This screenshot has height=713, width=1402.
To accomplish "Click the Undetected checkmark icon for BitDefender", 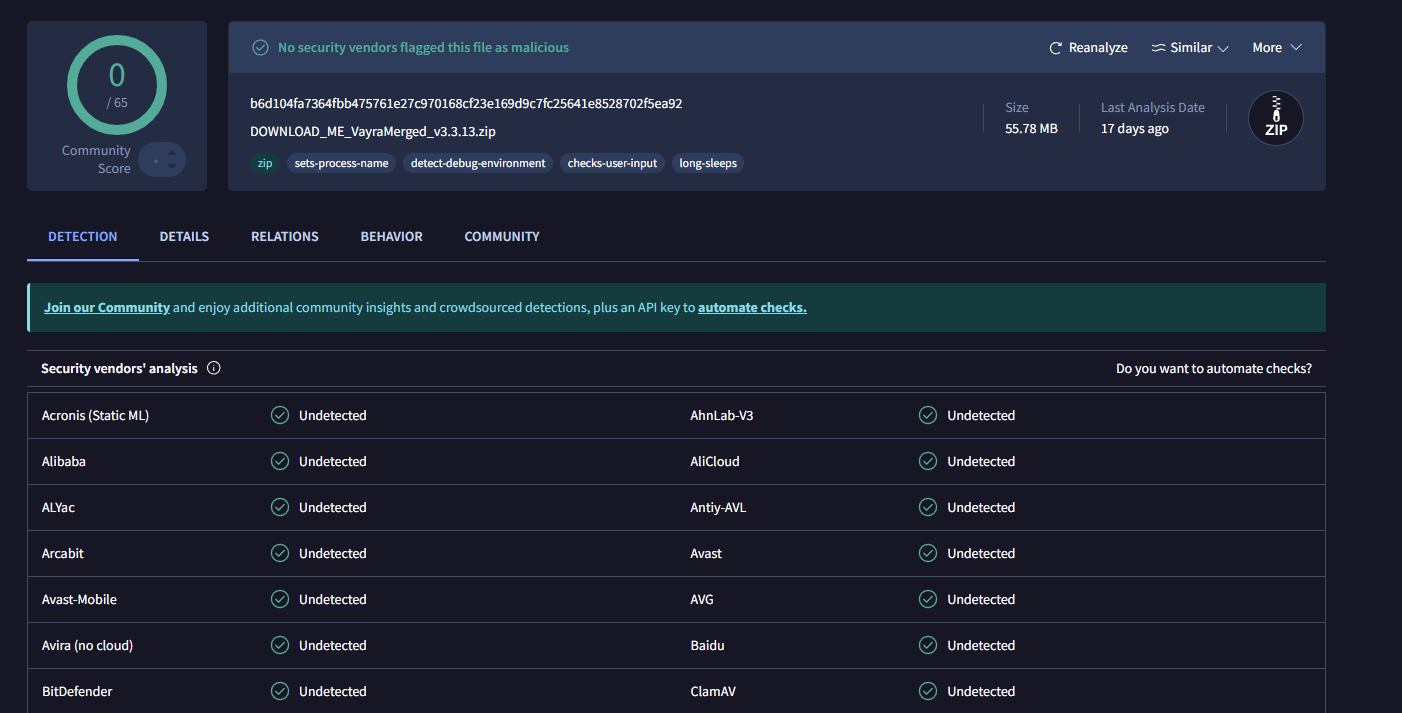I will point(280,691).
